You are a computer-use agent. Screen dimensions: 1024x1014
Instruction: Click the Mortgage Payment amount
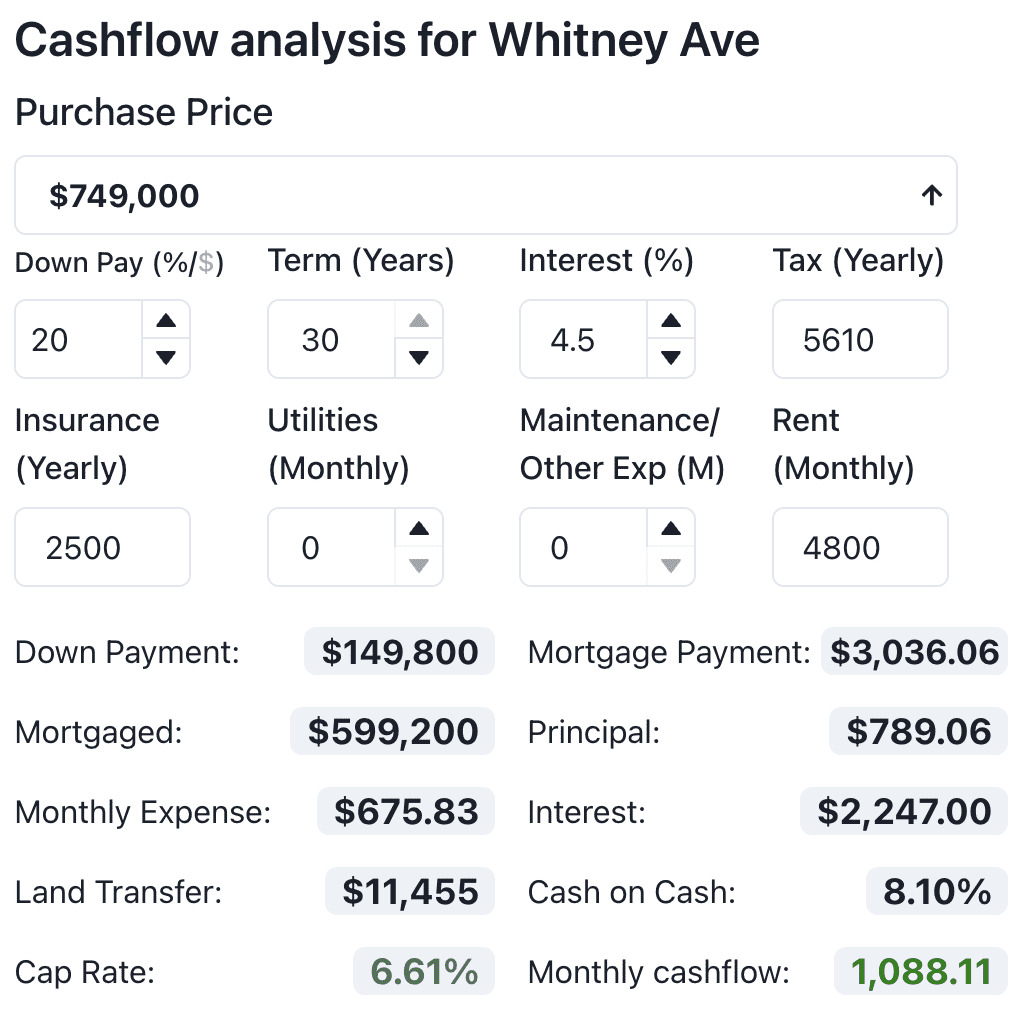click(x=914, y=652)
